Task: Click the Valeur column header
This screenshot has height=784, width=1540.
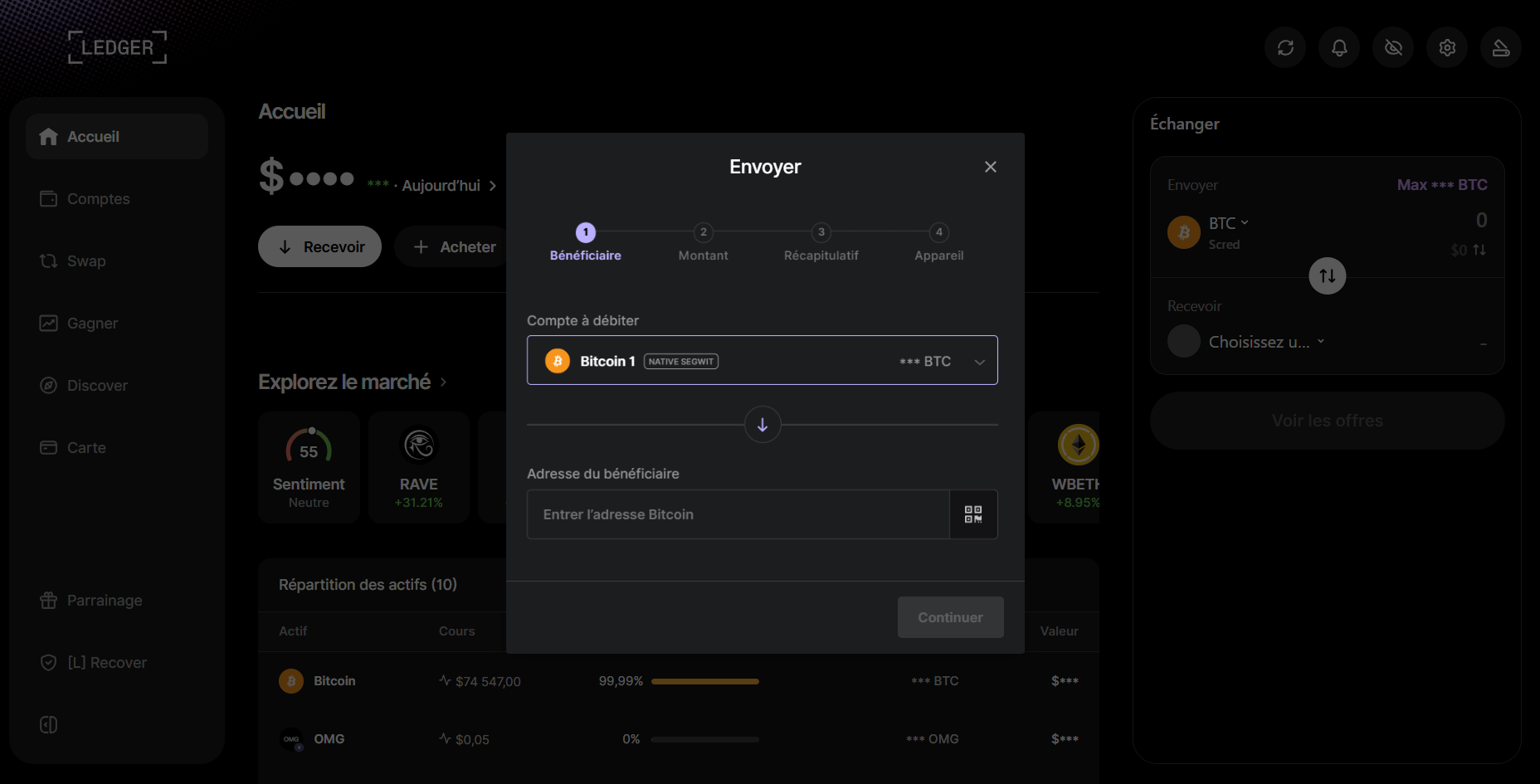Action: 1060,631
